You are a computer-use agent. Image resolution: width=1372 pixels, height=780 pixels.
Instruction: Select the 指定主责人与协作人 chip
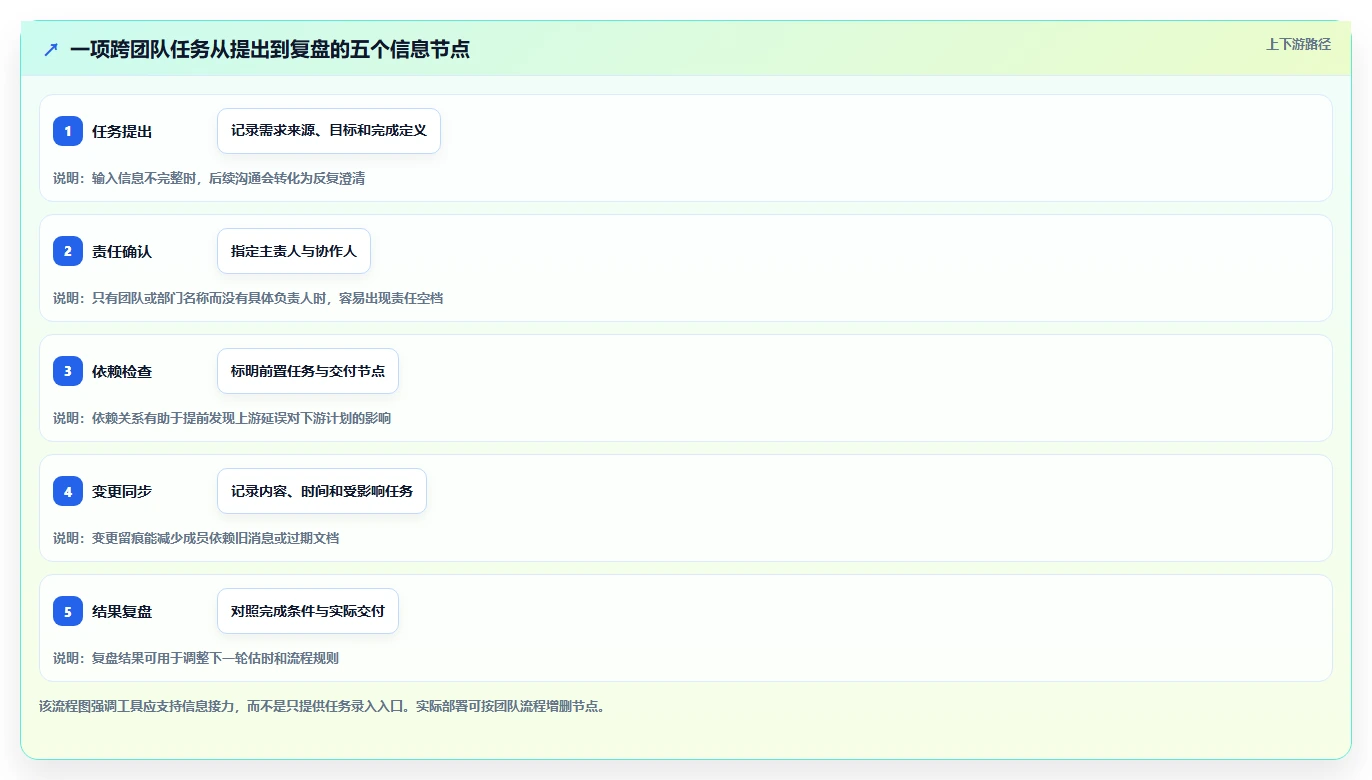tap(294, 251)
